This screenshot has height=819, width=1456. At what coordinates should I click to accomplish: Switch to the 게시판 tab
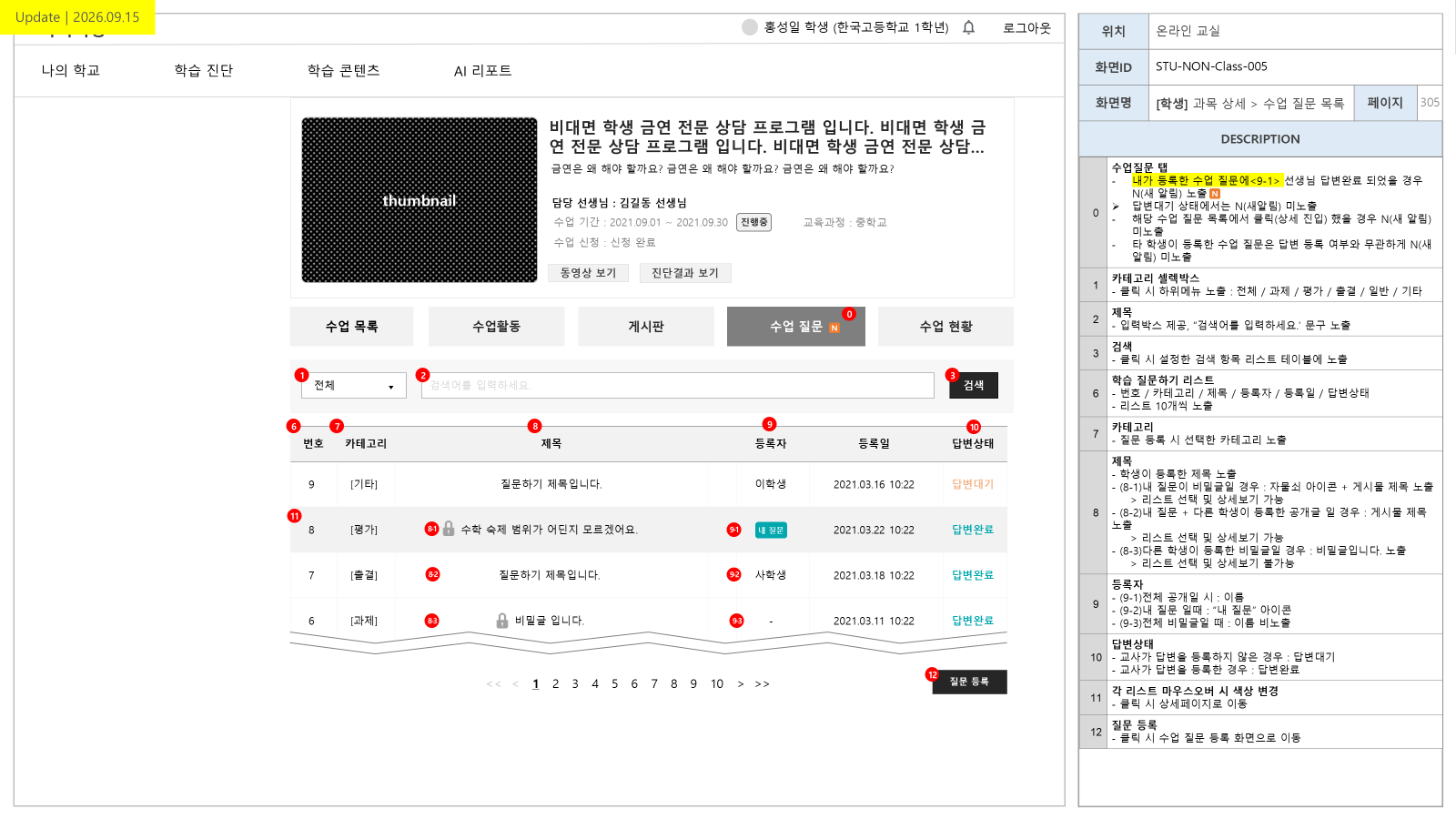point(646,326)
